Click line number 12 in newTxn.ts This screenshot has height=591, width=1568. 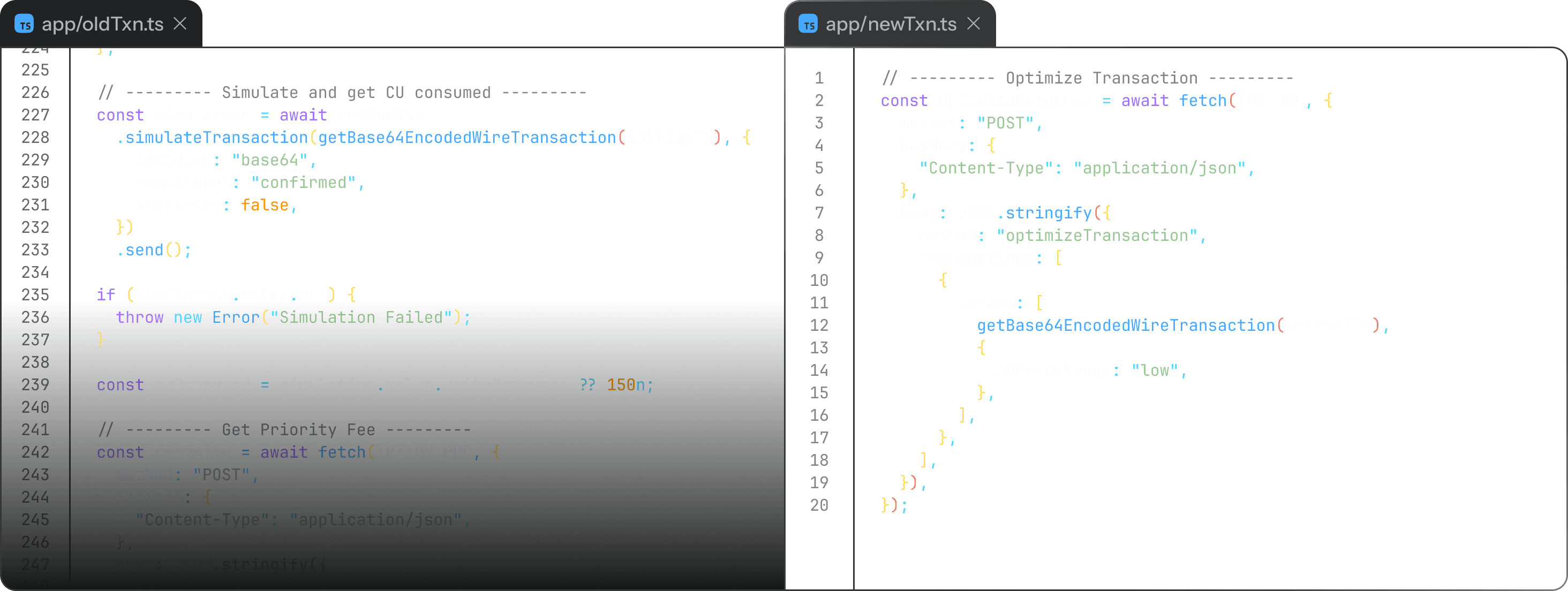click(819, 325)
